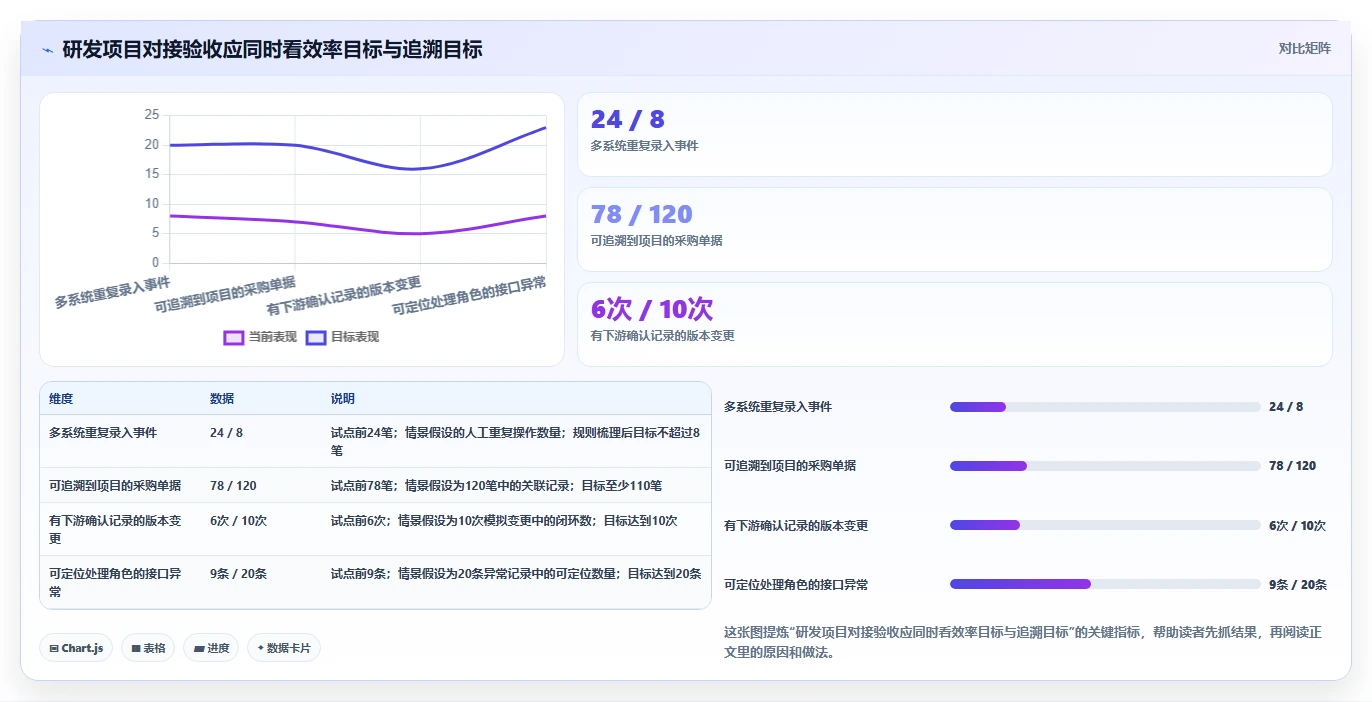Click the 多系统重复录入事件 progress bar

pos(1105,407)
